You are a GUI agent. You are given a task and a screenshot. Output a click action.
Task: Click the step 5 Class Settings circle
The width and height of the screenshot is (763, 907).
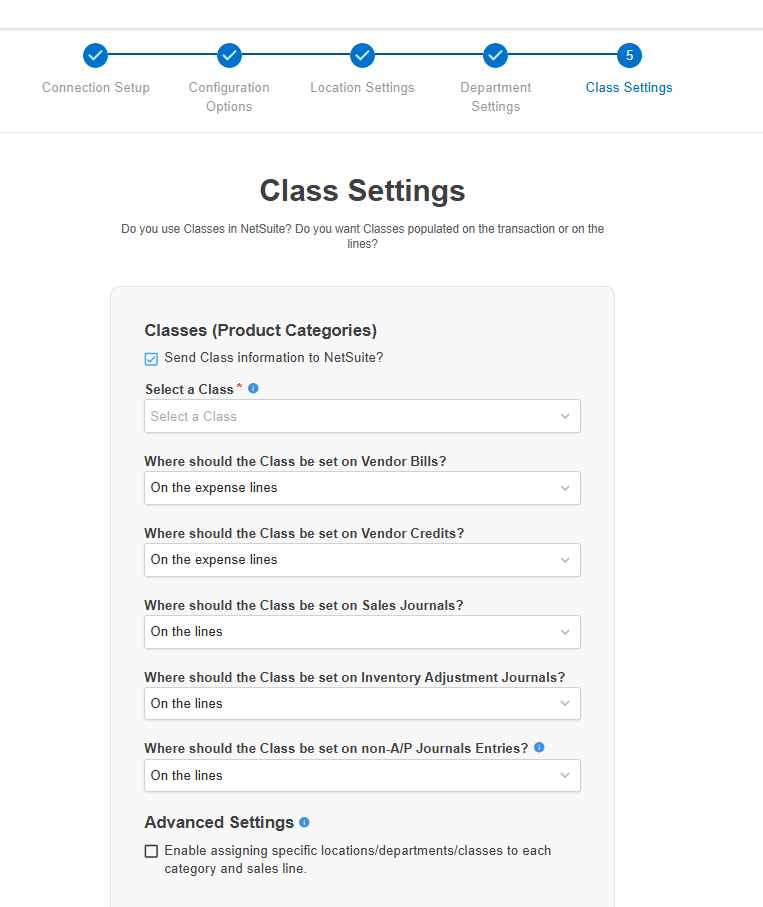tap(629, 56)
